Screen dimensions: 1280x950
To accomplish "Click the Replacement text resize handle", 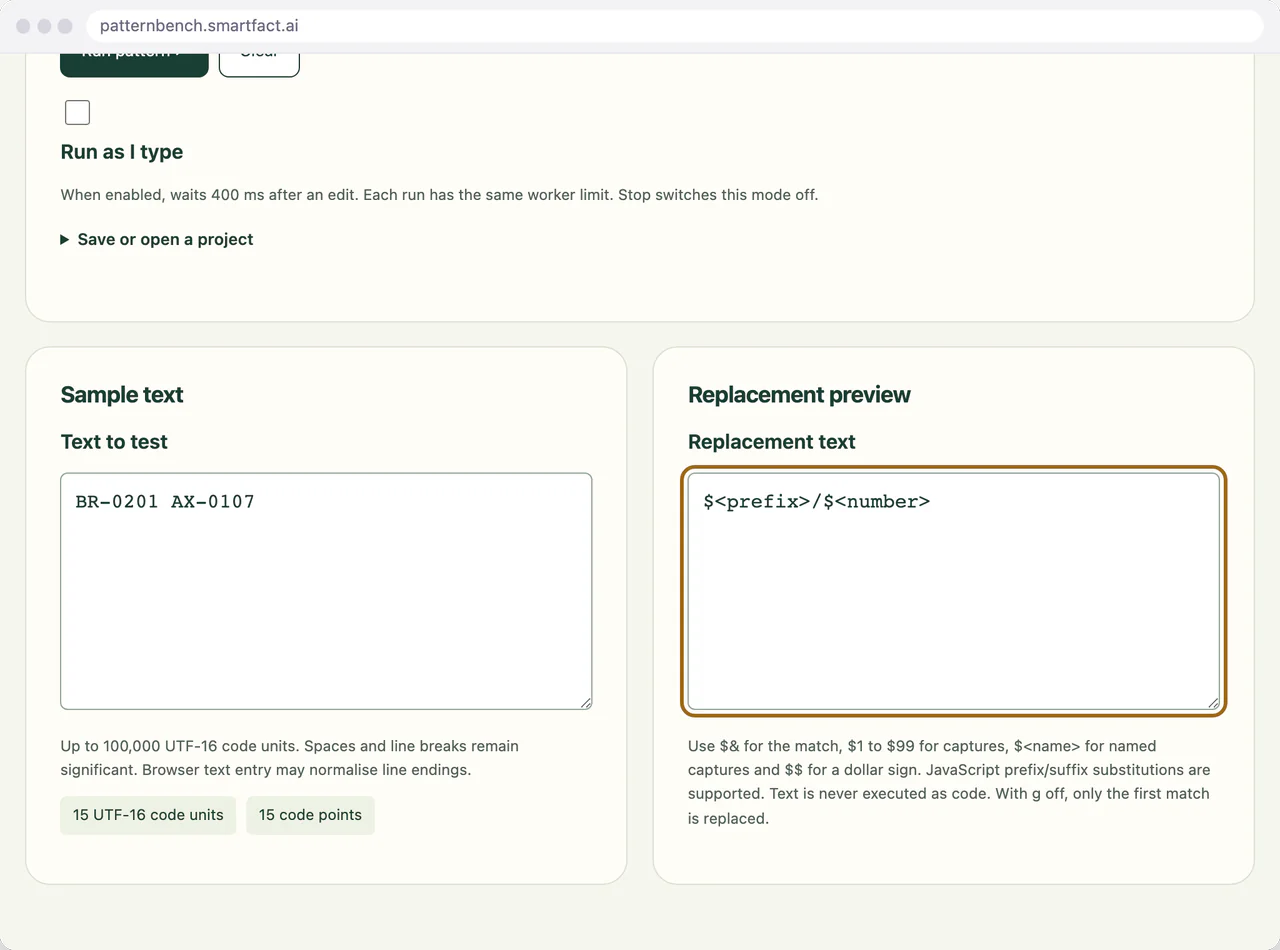I will 1213,702.
